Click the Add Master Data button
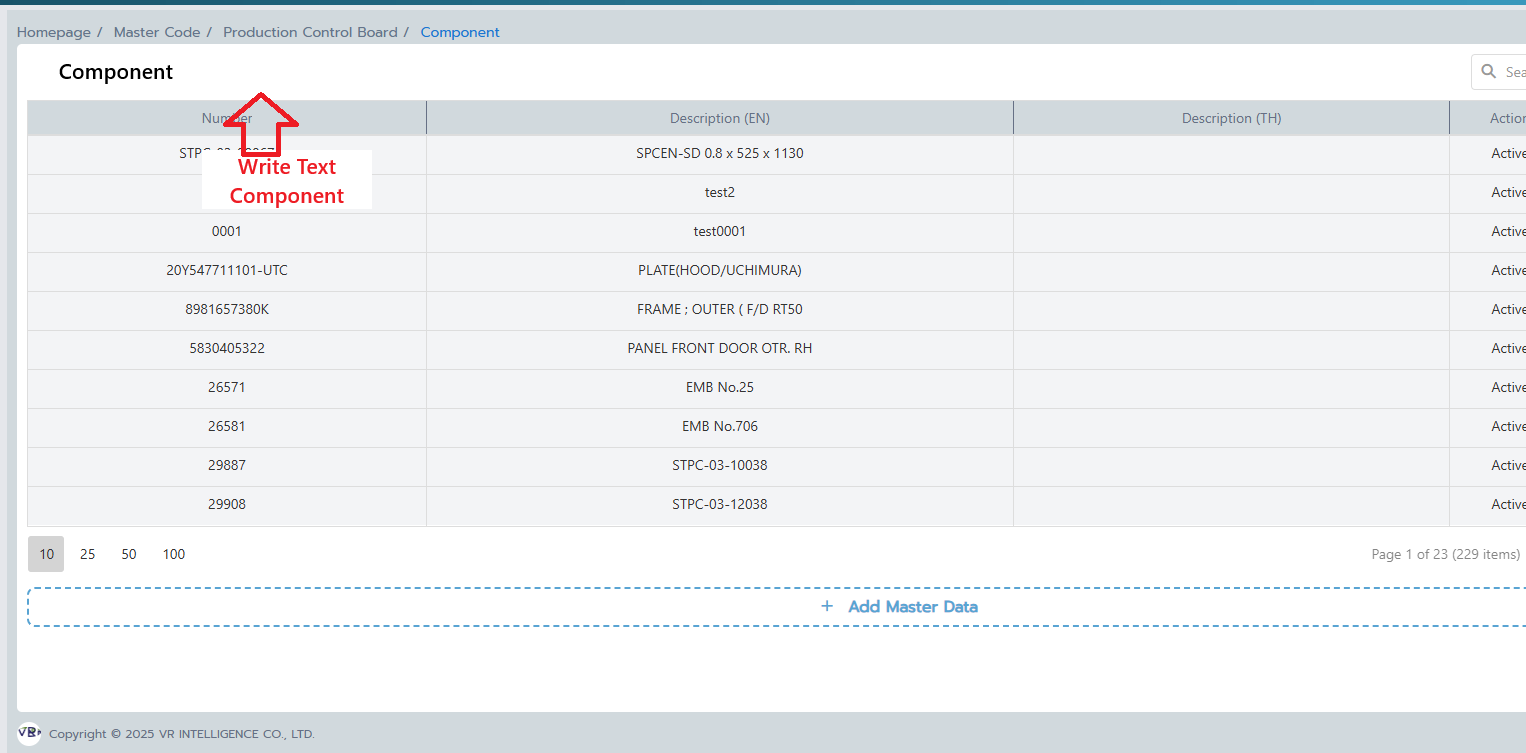Viewport: 1526px width, 753px height. 912,606
